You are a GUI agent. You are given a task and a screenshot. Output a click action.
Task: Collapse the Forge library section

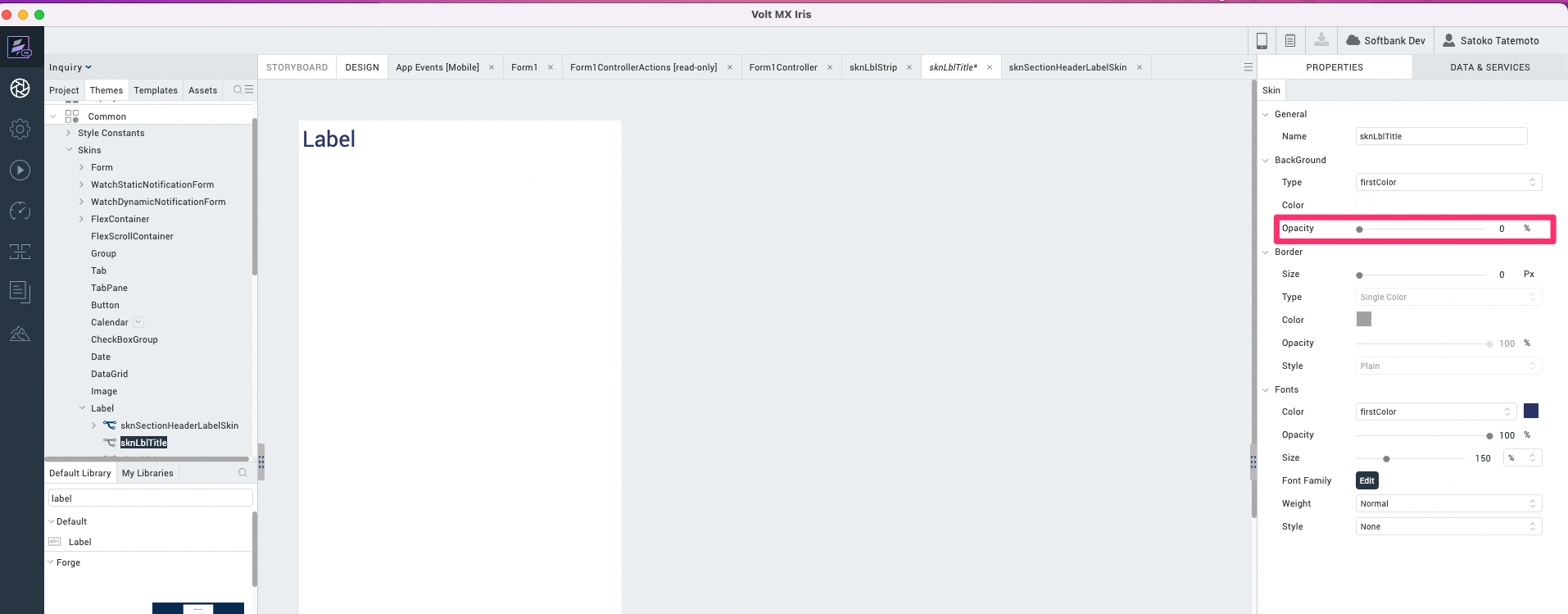(51, 562)
